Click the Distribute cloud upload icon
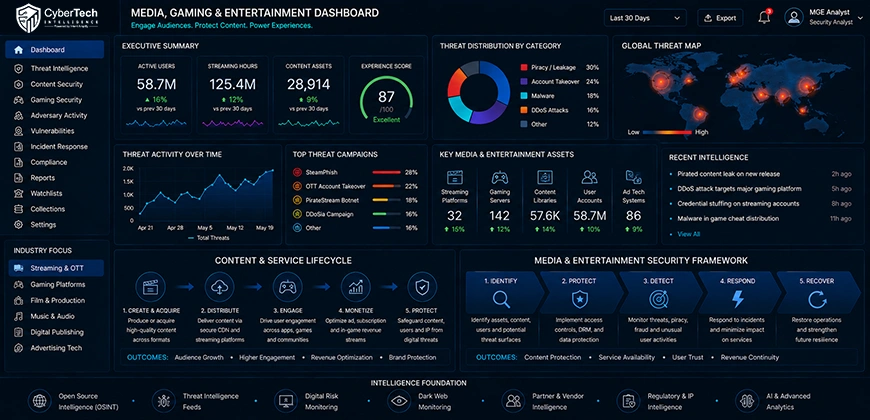This screenshot has width=870, height=420. click(x=219, y=287)
